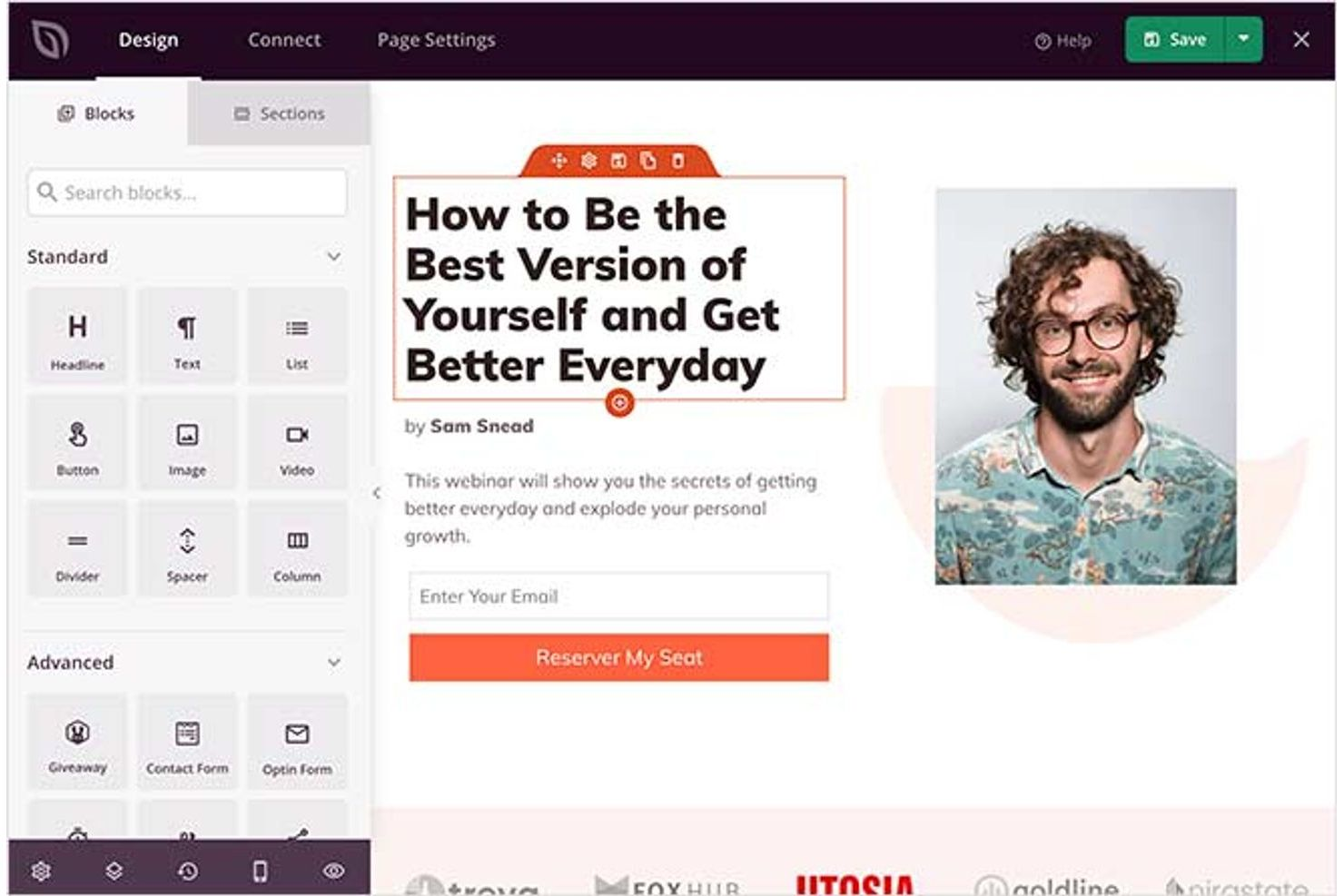
Task: Select the Giveaway block
Action: (x=77, y=741)
